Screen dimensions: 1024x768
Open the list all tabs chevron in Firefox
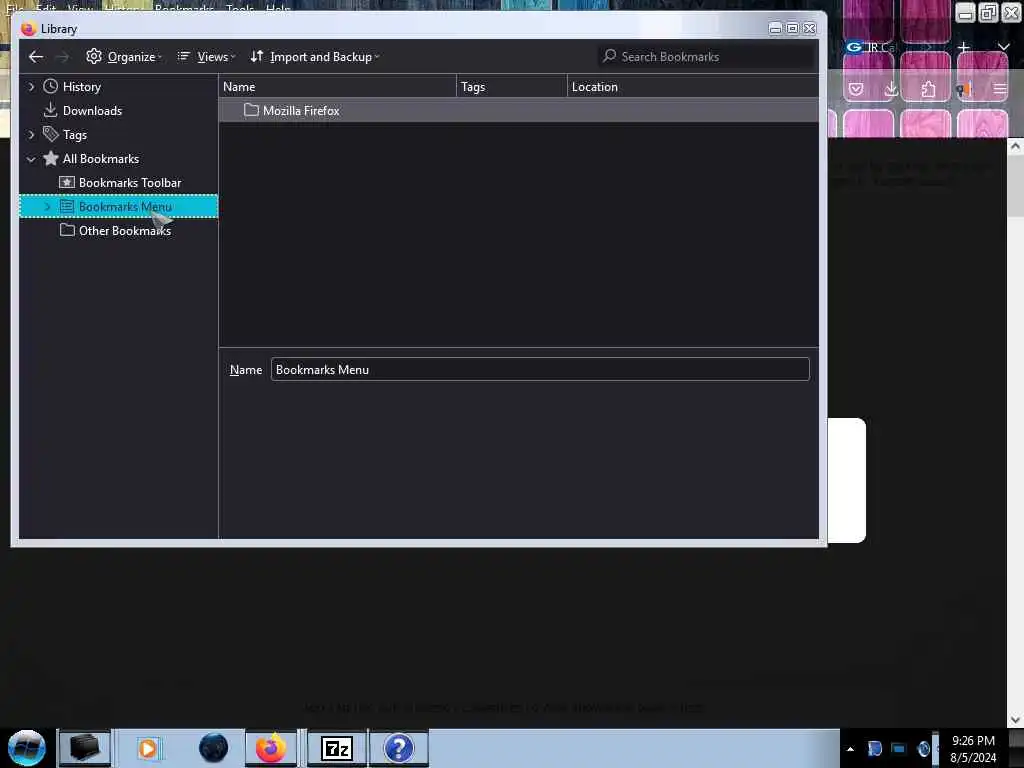(1004, 47)
